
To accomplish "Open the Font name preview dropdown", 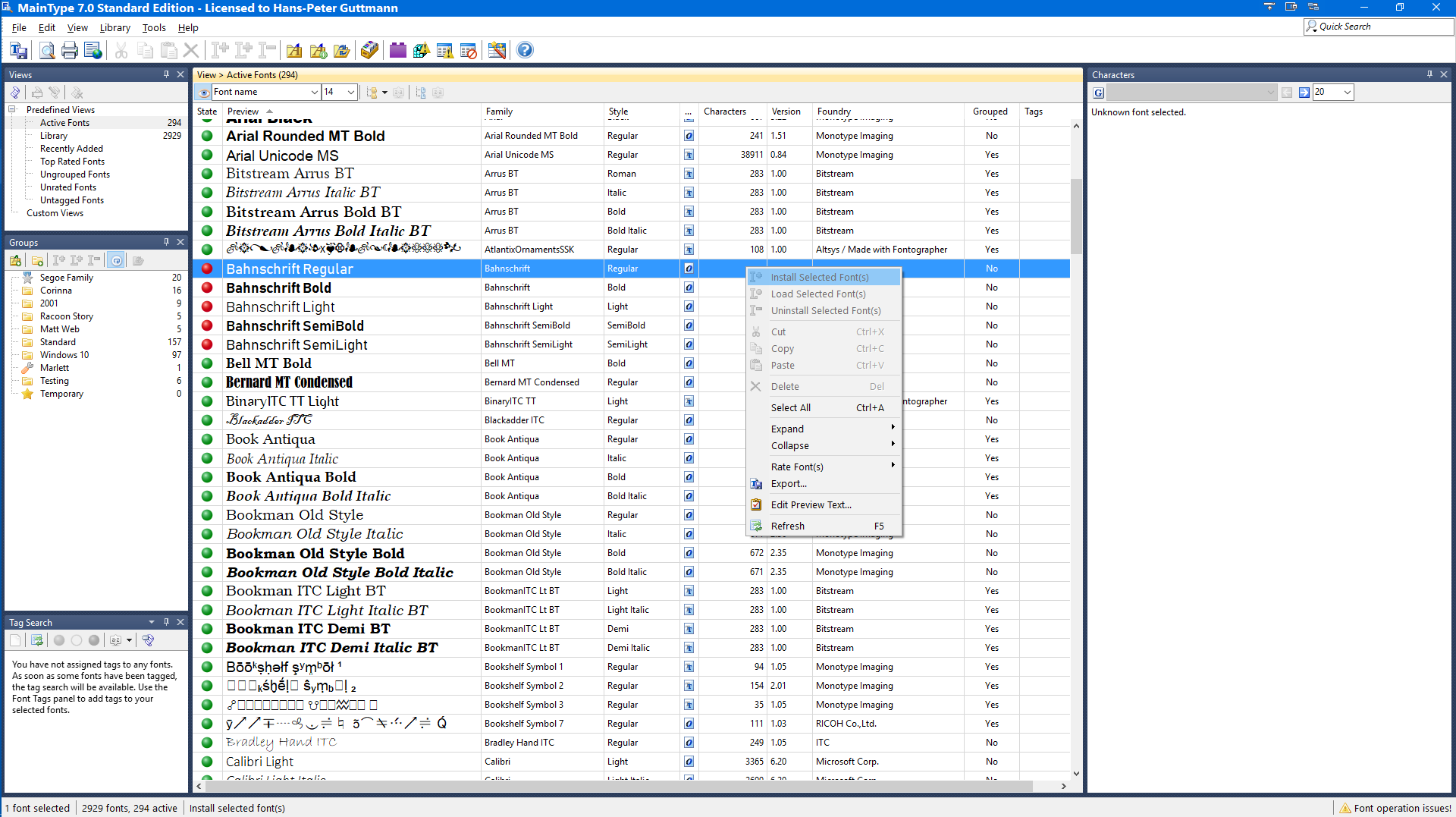I will tap(314, 93).
